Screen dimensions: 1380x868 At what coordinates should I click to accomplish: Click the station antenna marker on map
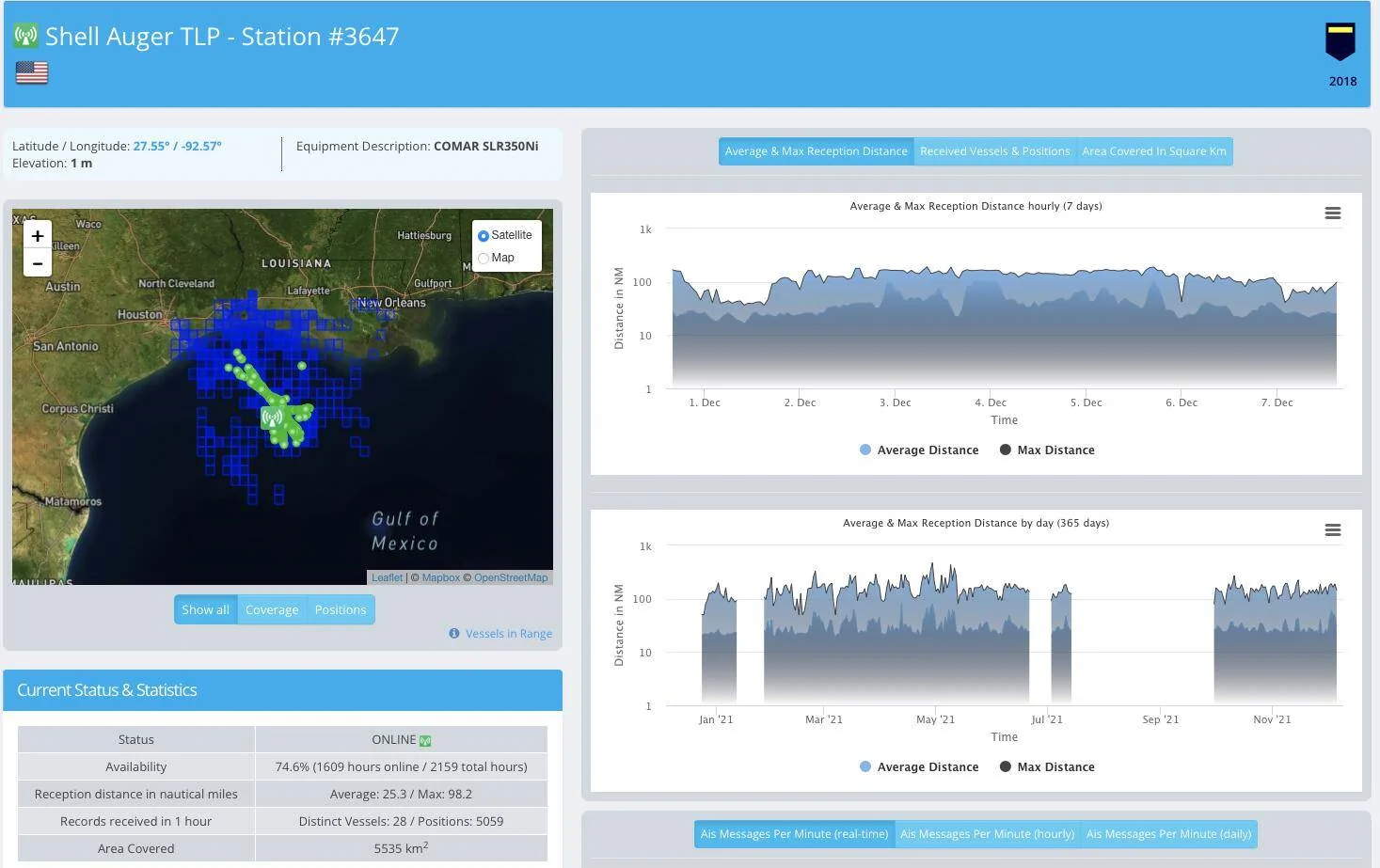(273, 418)
